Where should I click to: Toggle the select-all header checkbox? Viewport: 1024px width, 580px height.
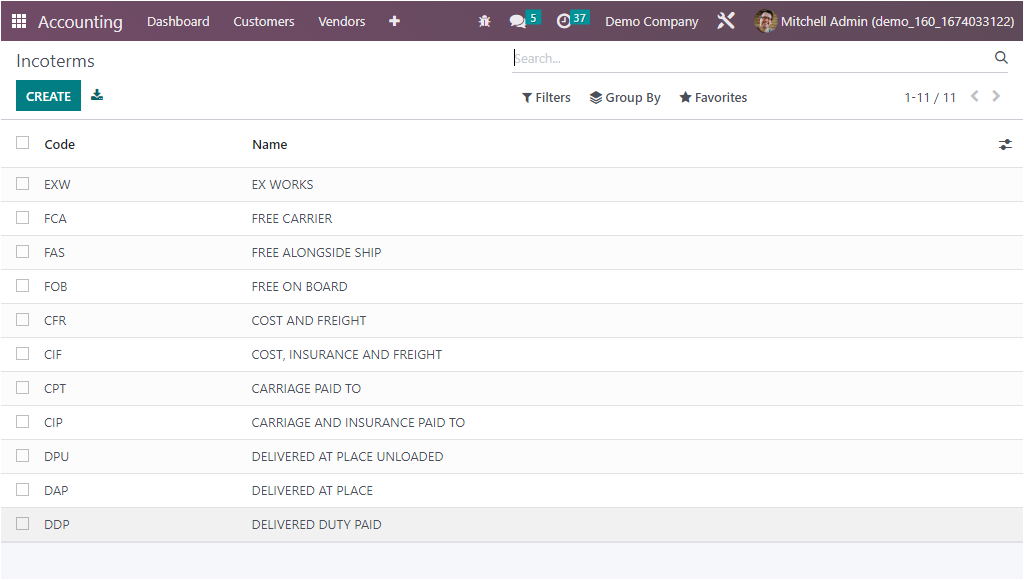click(x=23, y=142)
